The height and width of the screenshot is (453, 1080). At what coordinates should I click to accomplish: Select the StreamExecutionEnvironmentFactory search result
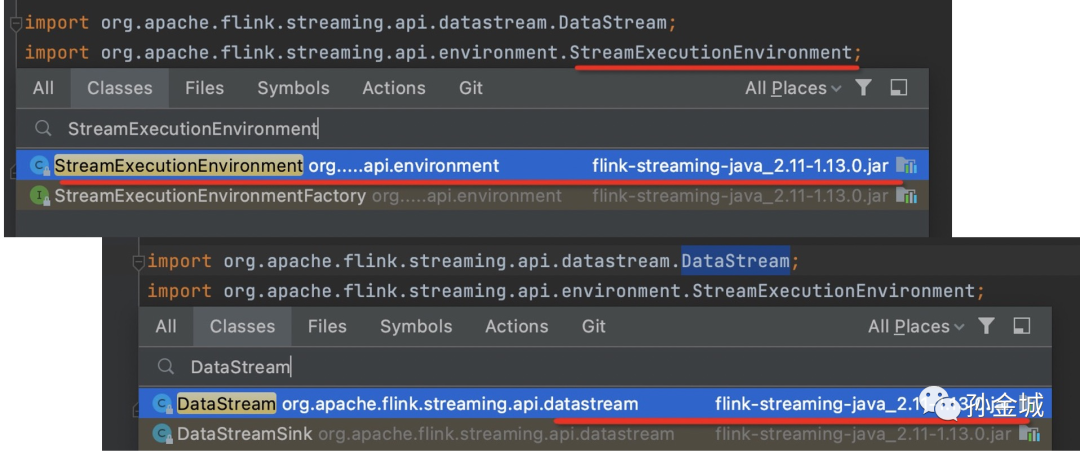click(210, 196)
